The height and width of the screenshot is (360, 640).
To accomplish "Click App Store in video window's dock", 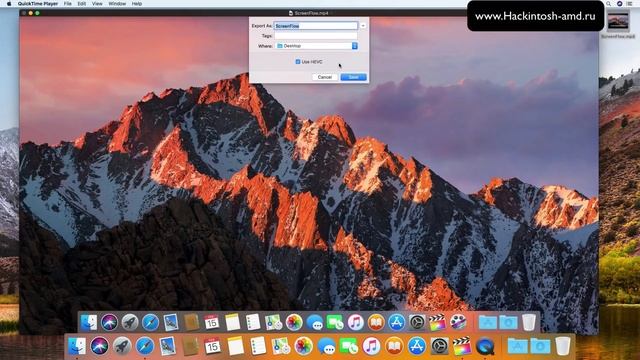I will 396,322.
